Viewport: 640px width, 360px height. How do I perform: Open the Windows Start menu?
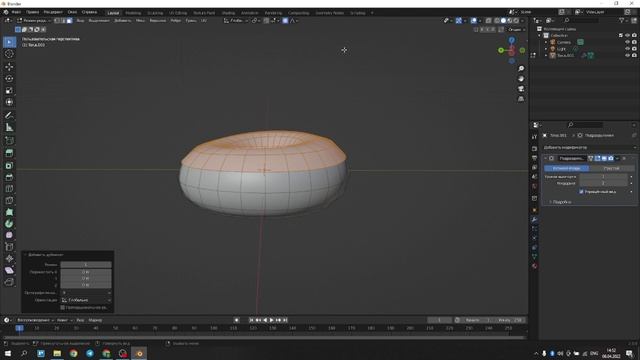click(8, 353)
